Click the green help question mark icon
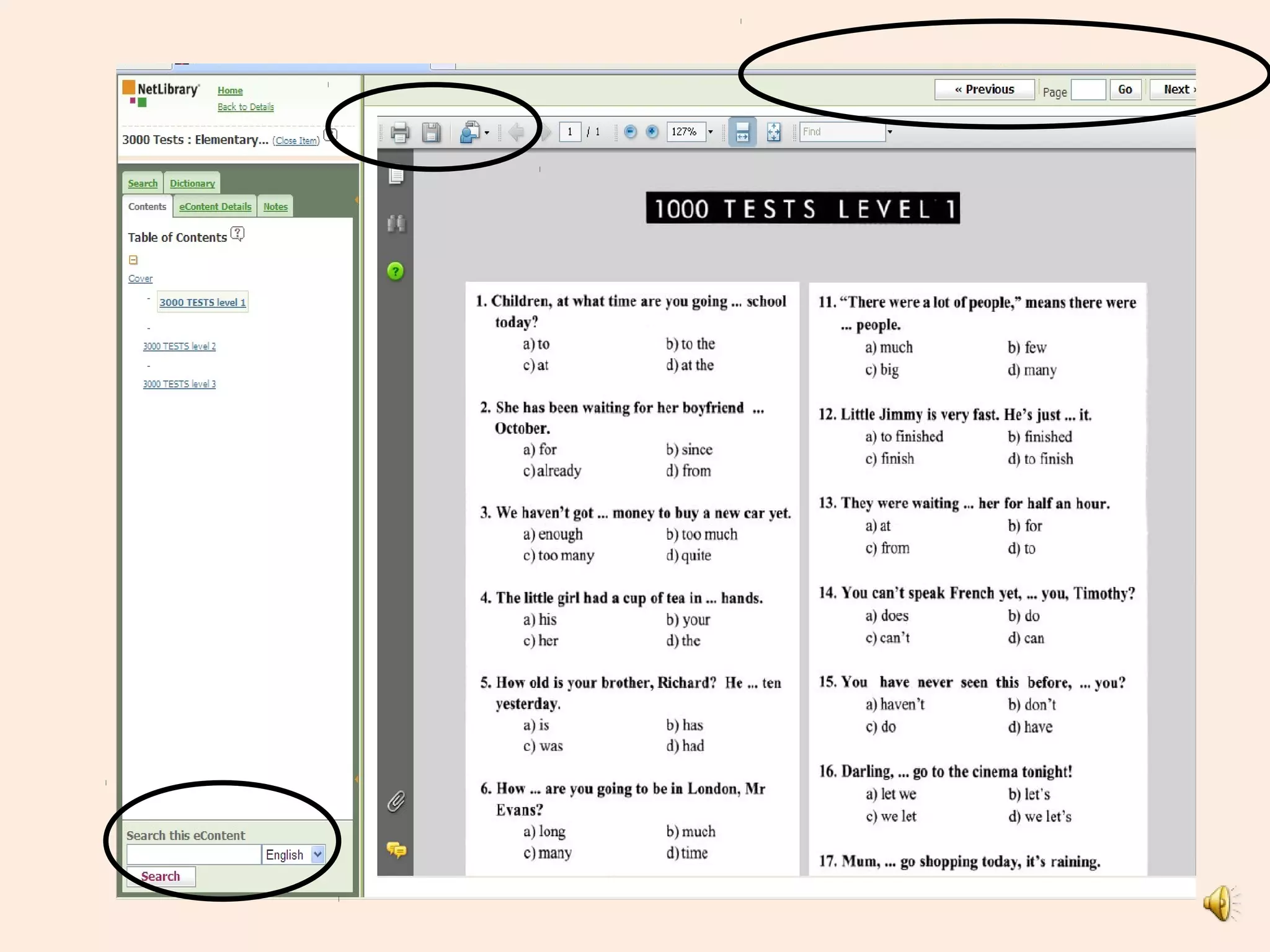This screenshot has height=952, width=1270. click(x=396, y=271)
